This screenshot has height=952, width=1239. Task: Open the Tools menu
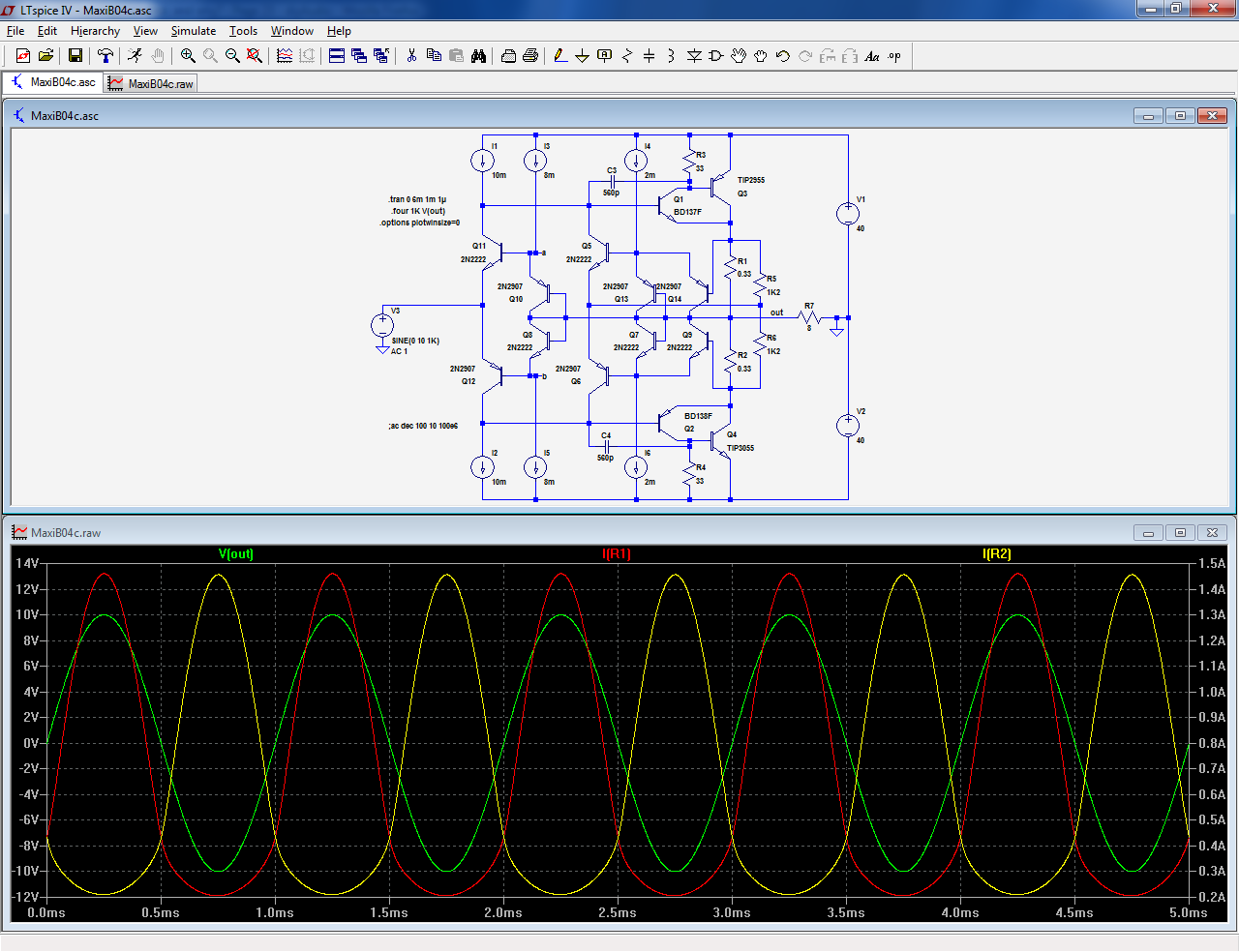point(243,31)
